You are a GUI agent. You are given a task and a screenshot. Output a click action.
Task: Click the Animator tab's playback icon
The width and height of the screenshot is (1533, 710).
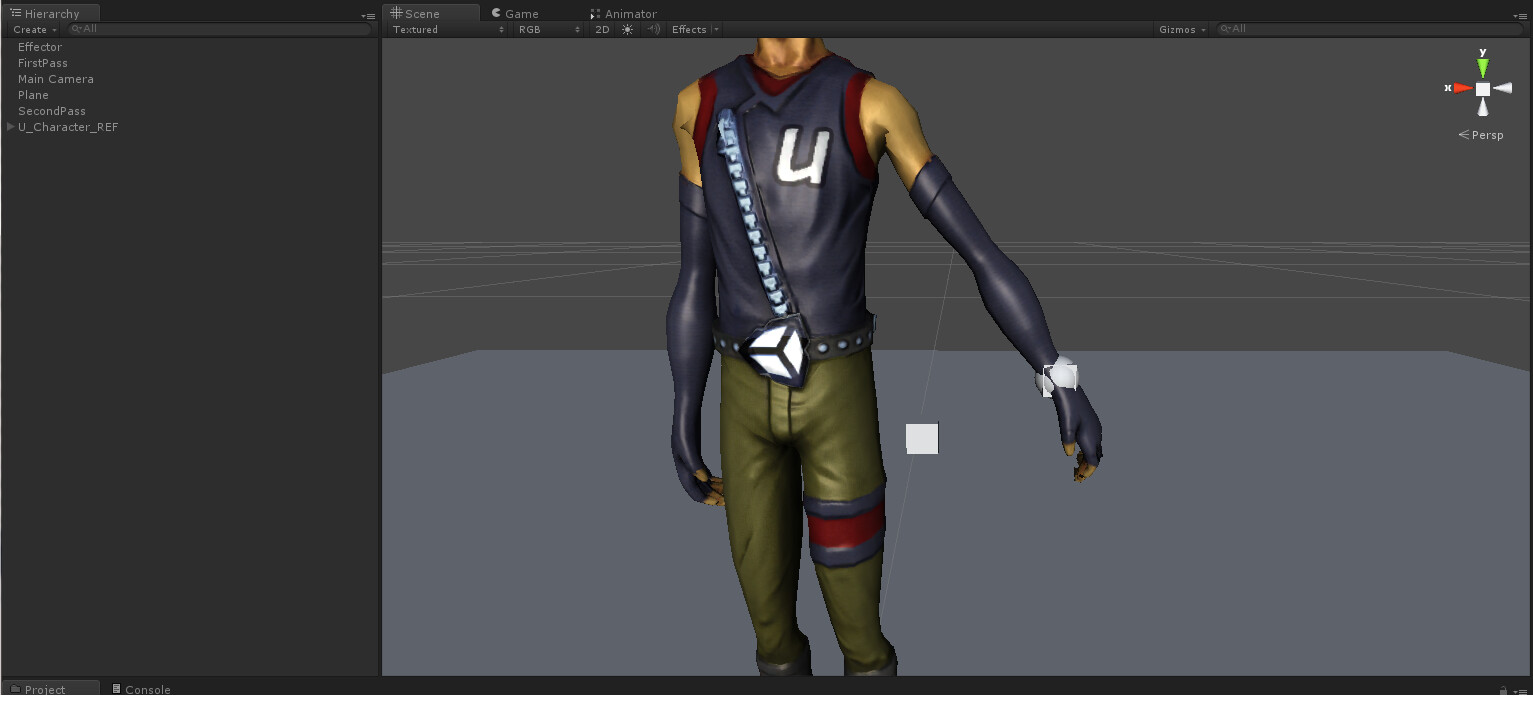(593, 13)
